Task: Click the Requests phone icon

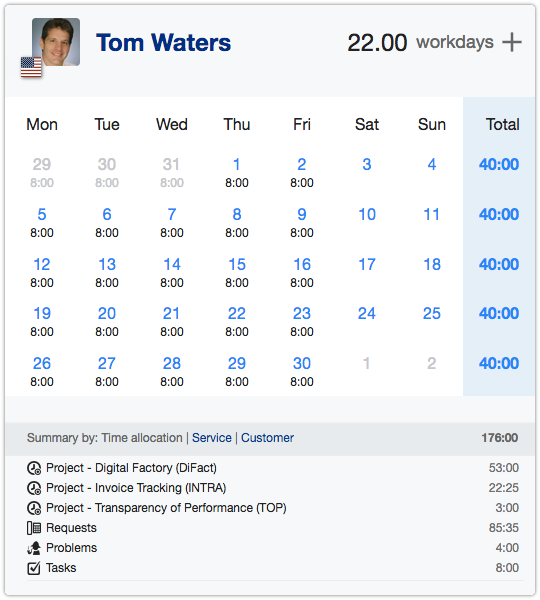Action: (34, 528)
